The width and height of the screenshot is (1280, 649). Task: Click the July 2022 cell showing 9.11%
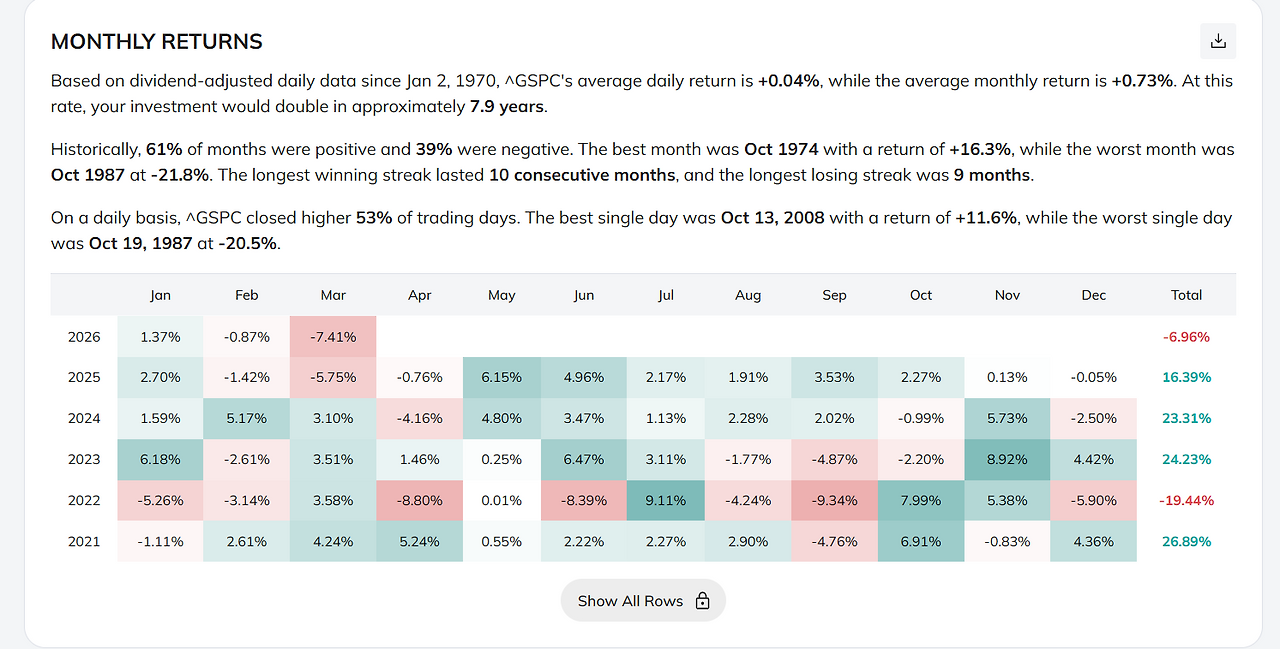pyautogui.click(x=666, y=500)
